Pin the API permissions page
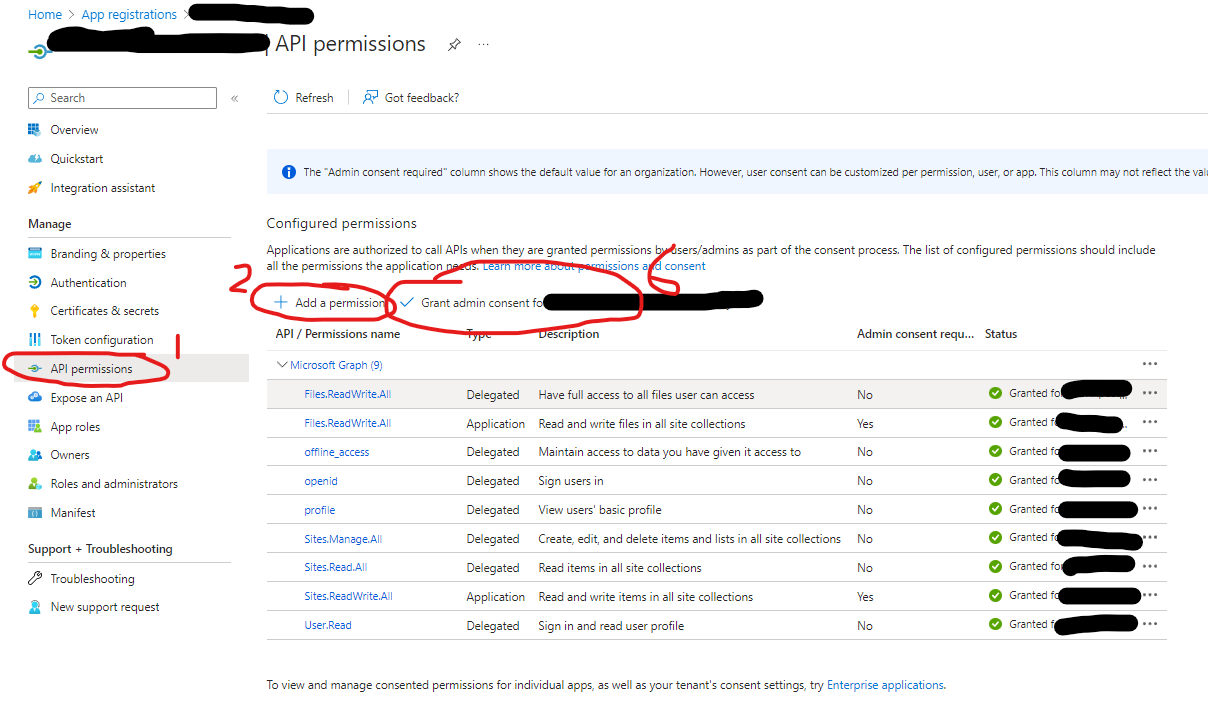 (455, 44)
